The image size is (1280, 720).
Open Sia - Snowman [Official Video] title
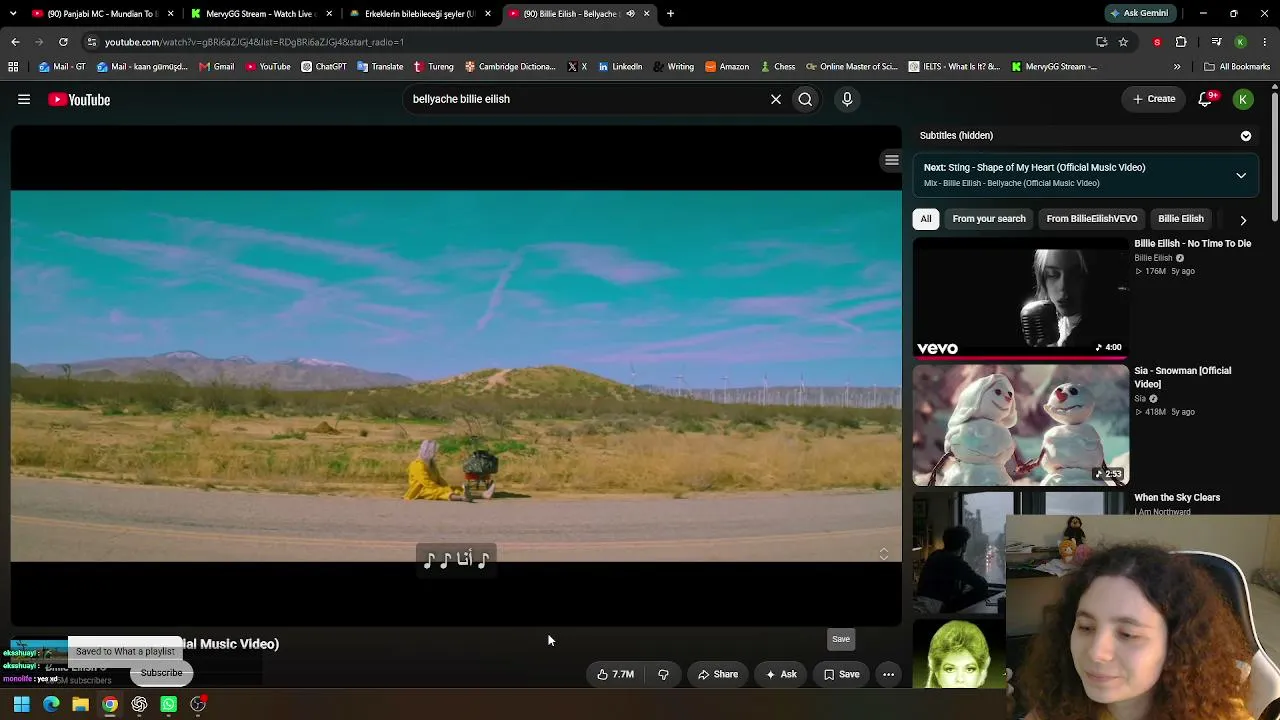pos(1183,377)
